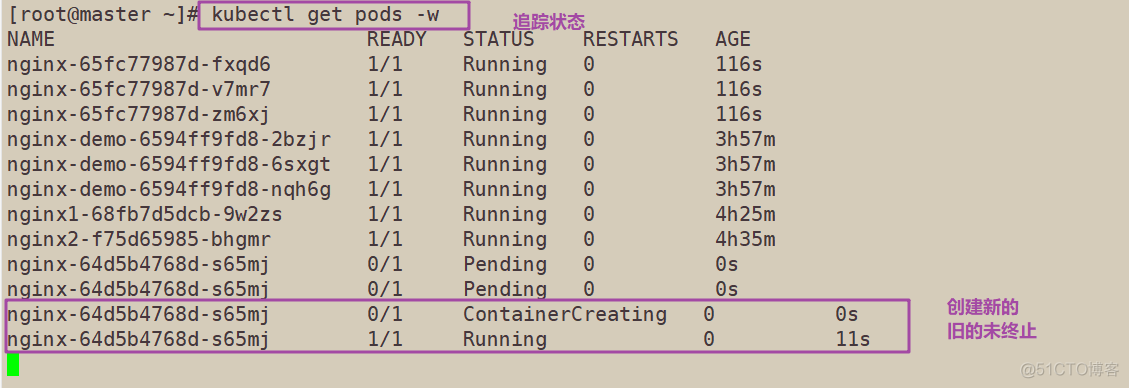Click the green terminal cursor block
The image size is (1129, 388).
13,364
